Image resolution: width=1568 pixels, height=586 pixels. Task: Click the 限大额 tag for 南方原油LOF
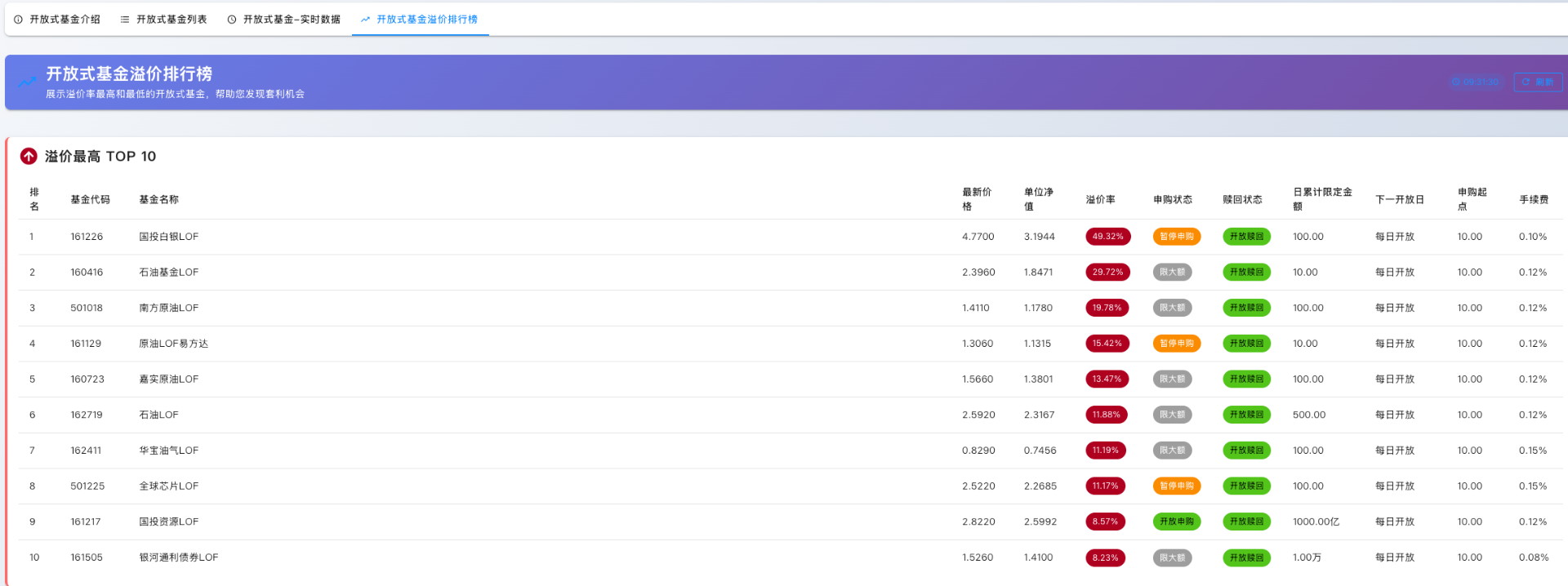tap(1172, 308)
